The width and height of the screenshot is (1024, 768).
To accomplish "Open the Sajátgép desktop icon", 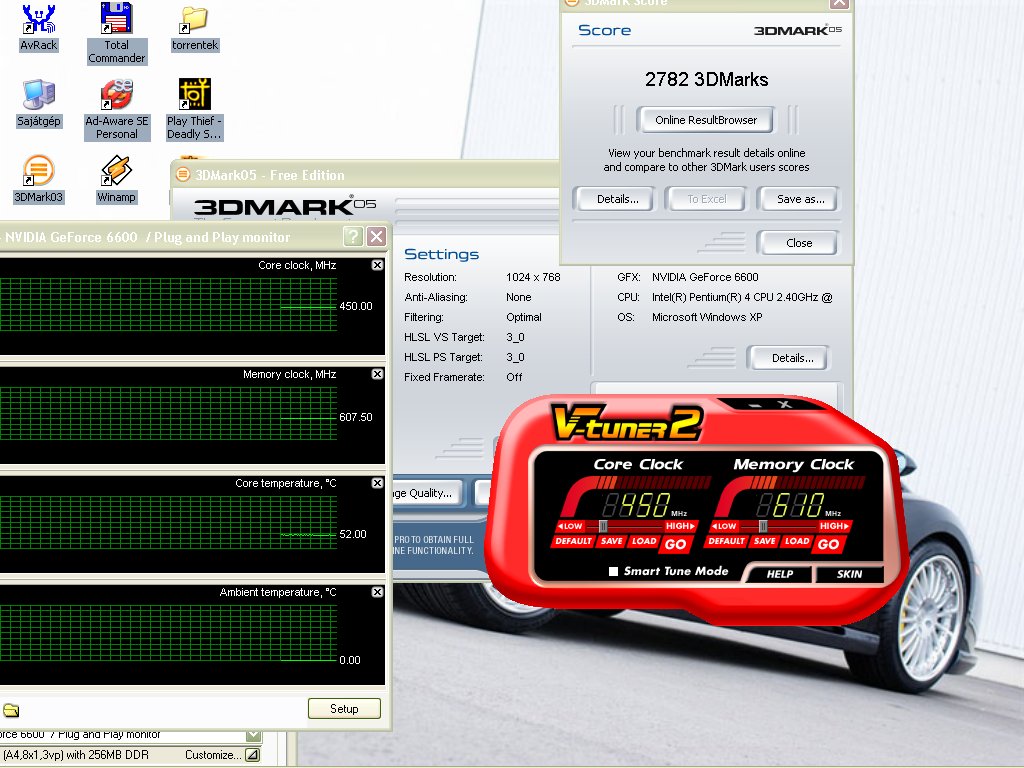I will tap(39, 103).
